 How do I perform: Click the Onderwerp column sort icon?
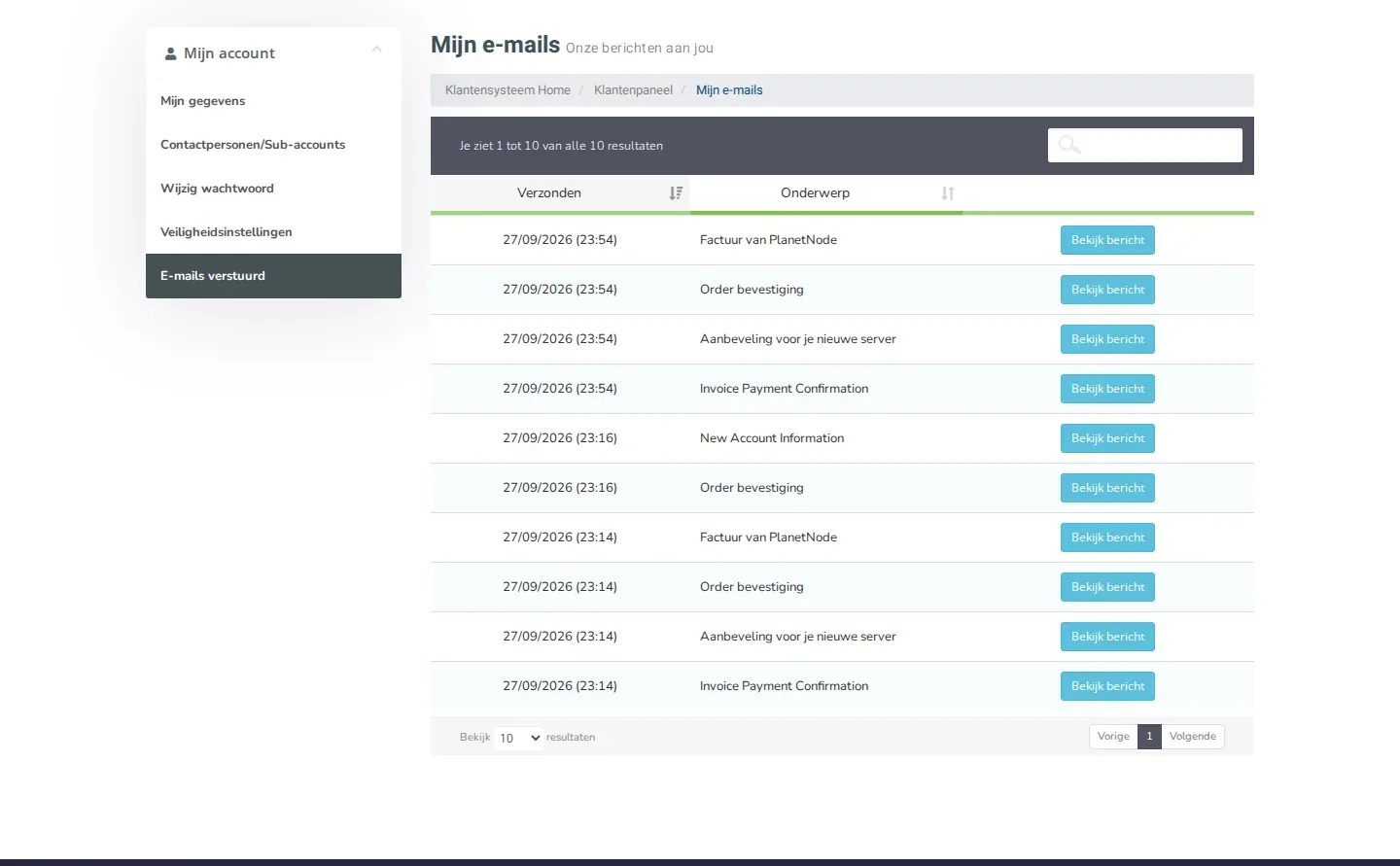pos(948,193)
